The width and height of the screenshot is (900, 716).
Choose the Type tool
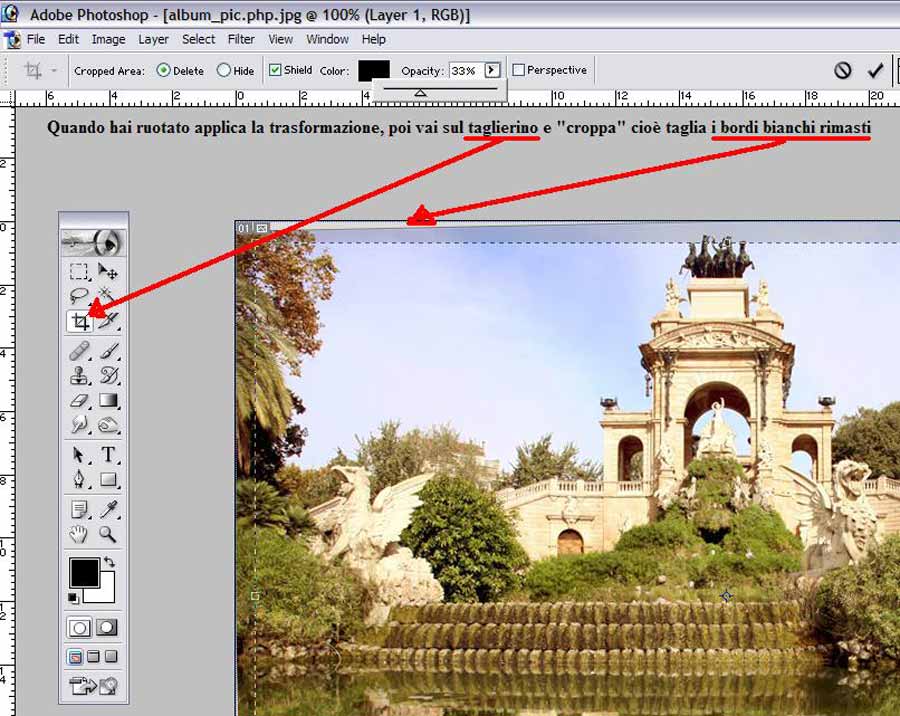tap(108, 455)
